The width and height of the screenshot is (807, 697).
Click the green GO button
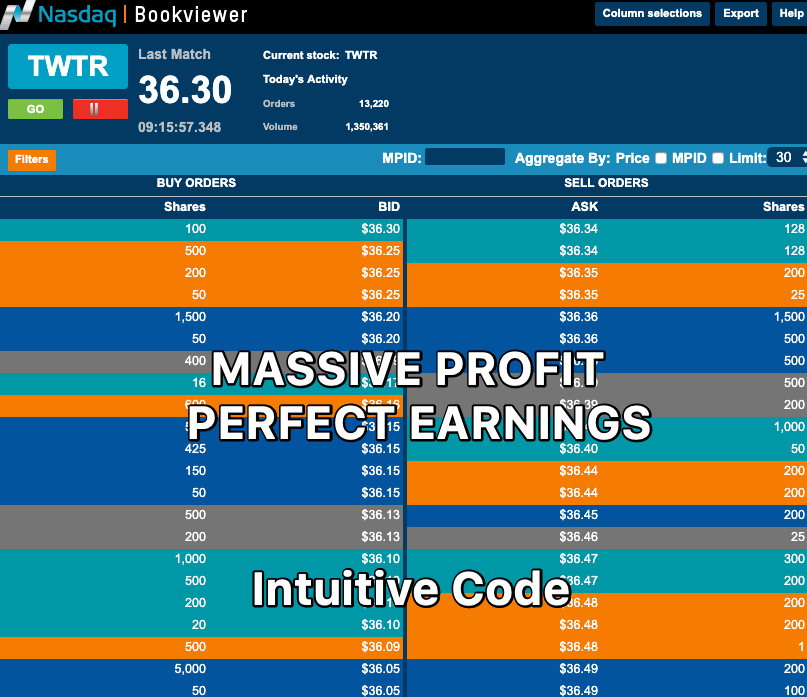36,109
